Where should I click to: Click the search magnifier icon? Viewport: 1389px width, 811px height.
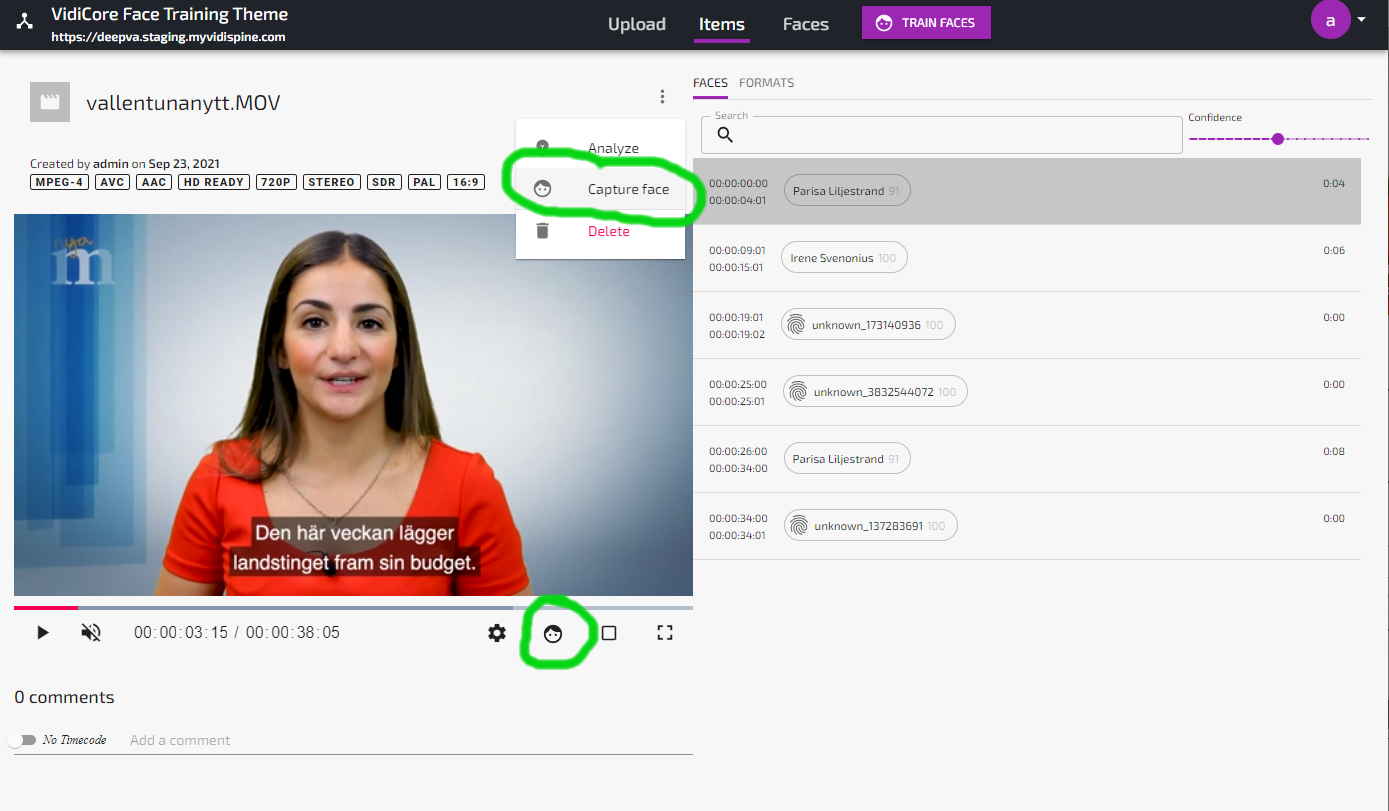pos(726,135)
